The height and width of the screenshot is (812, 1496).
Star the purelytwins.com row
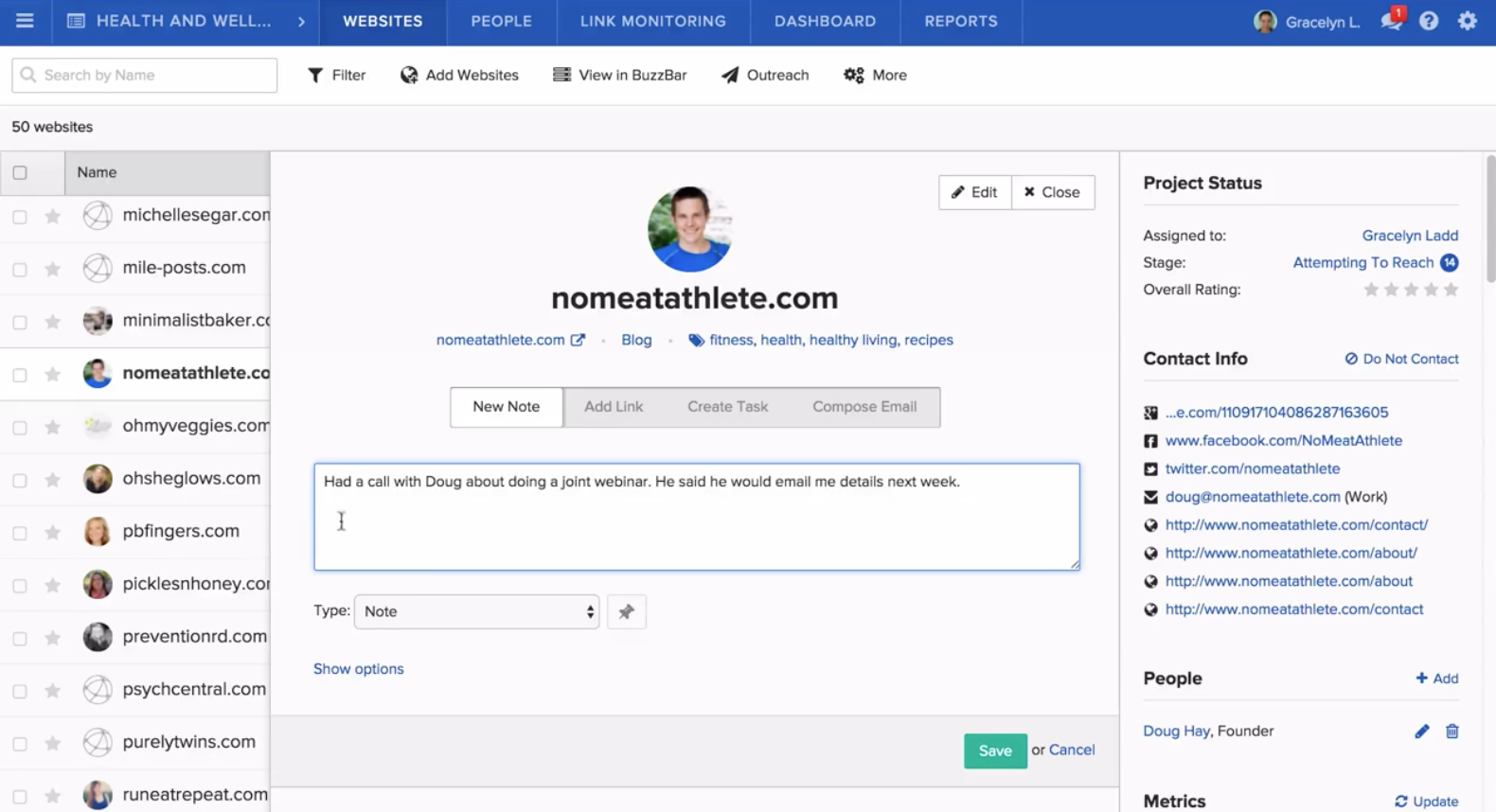53,744
